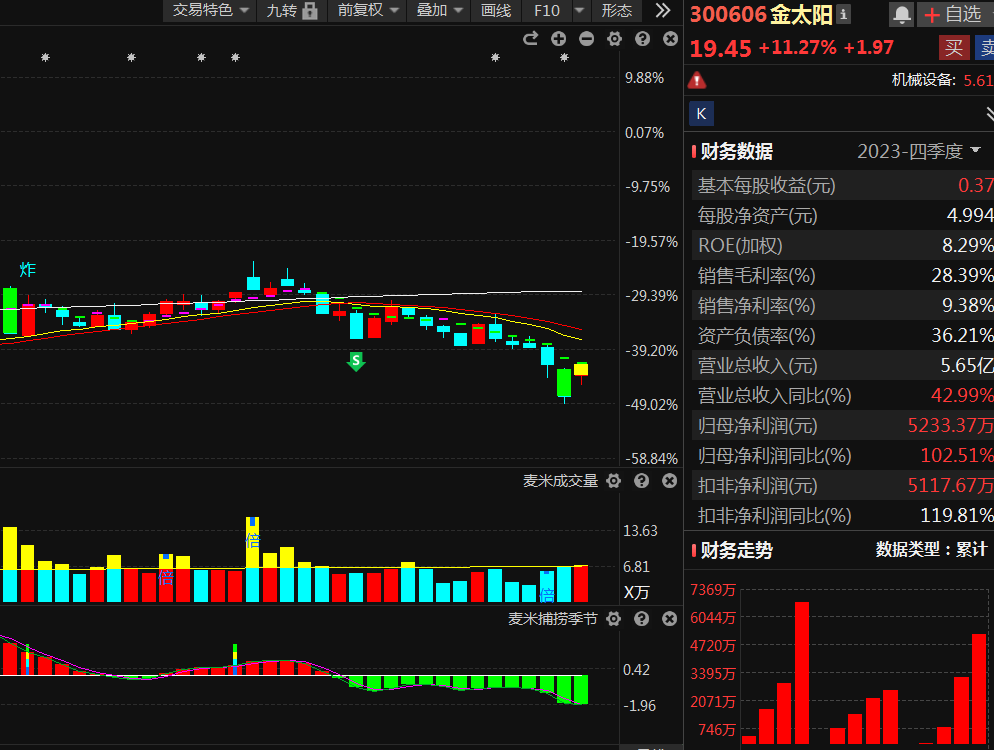The height and width of the screenshot is (750, 994).
Task: Add stock via 自选 button
Action: 954,14
